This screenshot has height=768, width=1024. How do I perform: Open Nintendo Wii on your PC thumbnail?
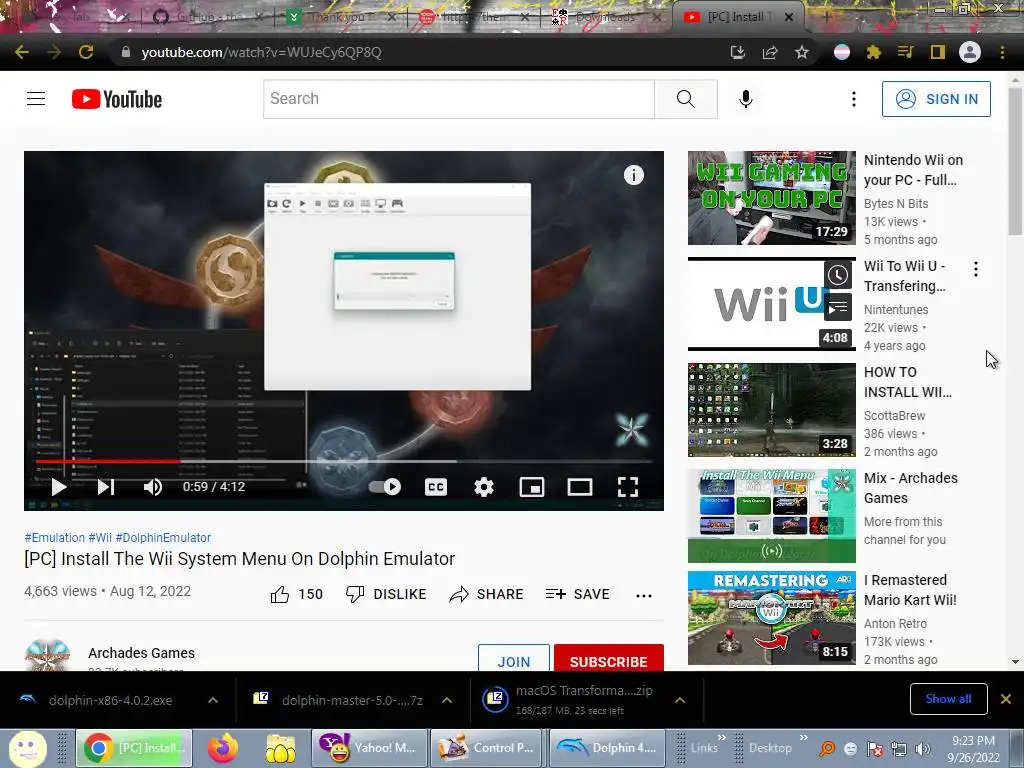[771, 198]
